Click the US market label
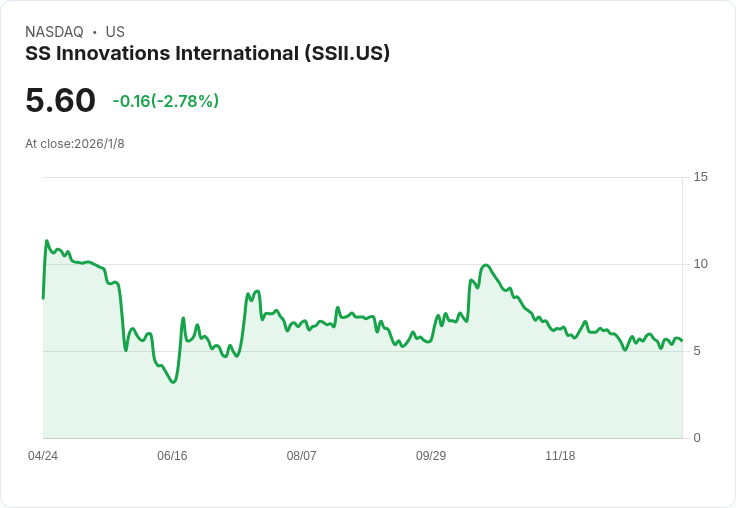The height and width of the screenshot is (508, 736). click(x=115, y=32)
